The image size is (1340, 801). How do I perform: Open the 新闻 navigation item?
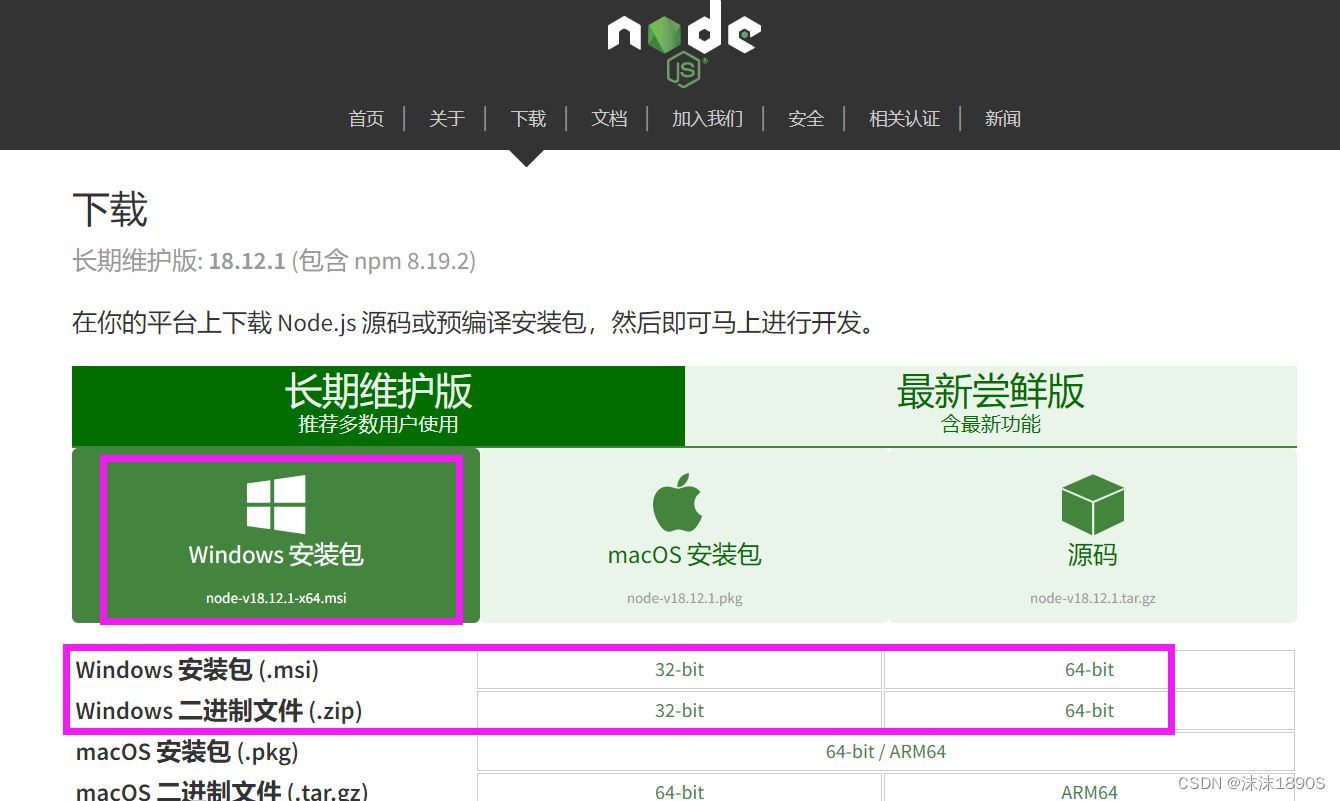click(1003, 119)
